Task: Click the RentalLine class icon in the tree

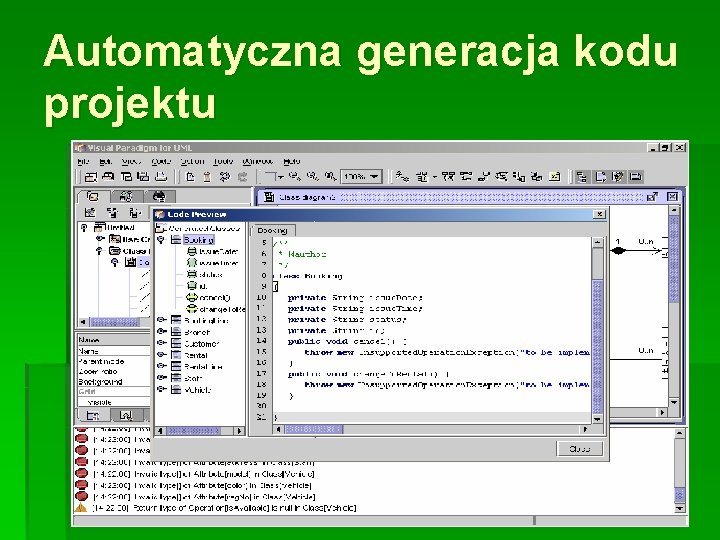Action: tap(176, 366)
